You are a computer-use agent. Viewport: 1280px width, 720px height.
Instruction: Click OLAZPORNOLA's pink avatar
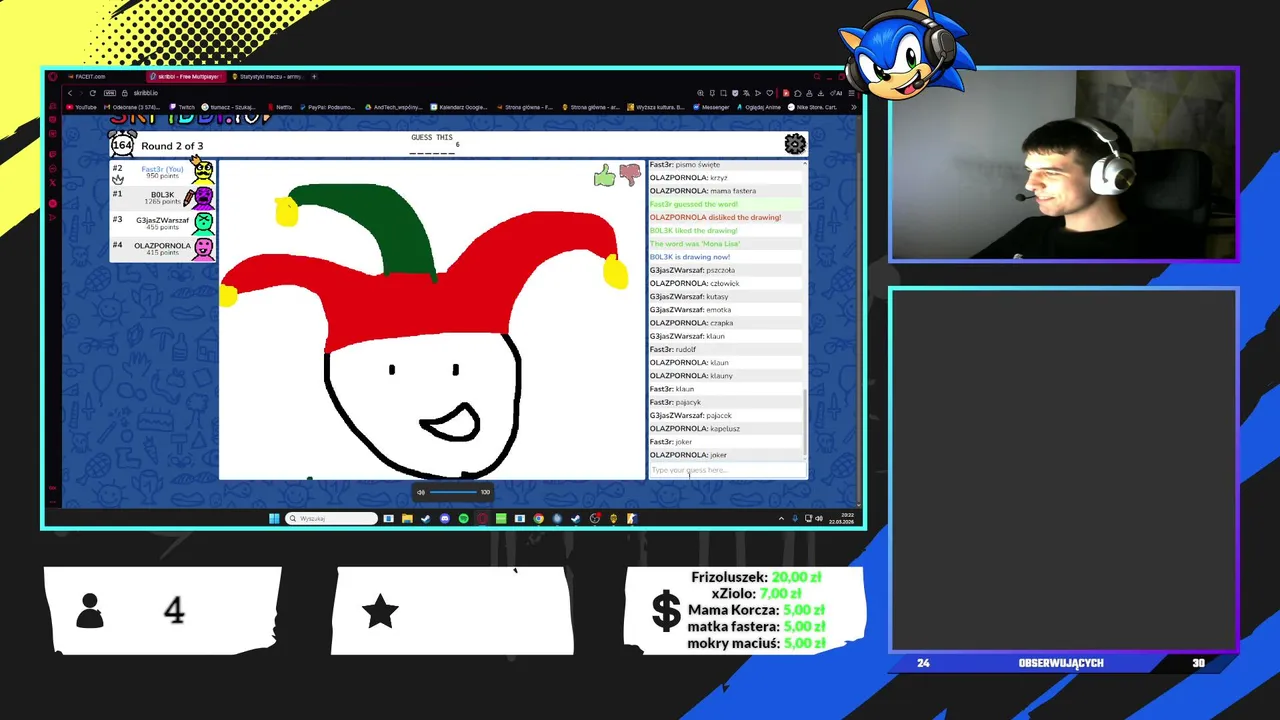point(204,248)
